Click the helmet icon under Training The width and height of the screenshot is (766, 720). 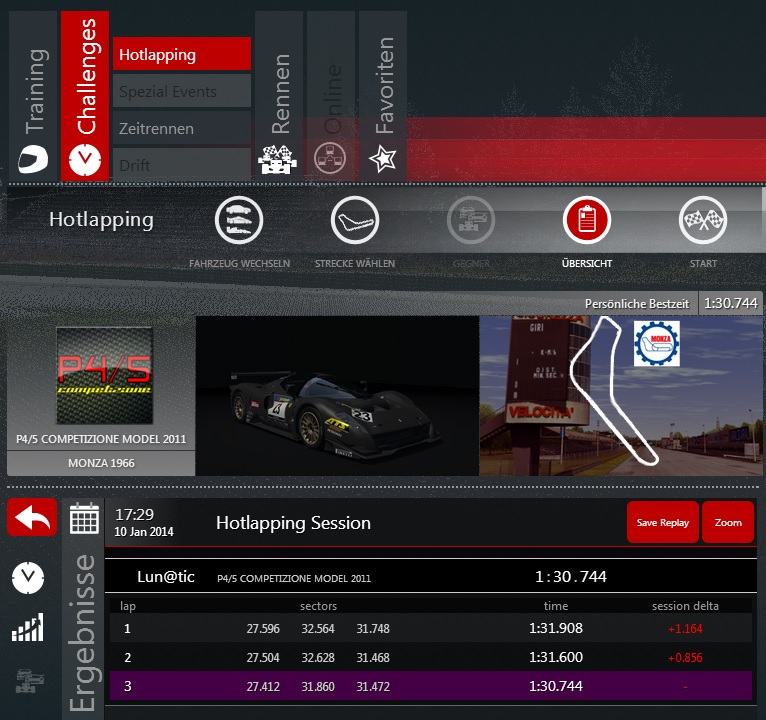pos(33,159)
